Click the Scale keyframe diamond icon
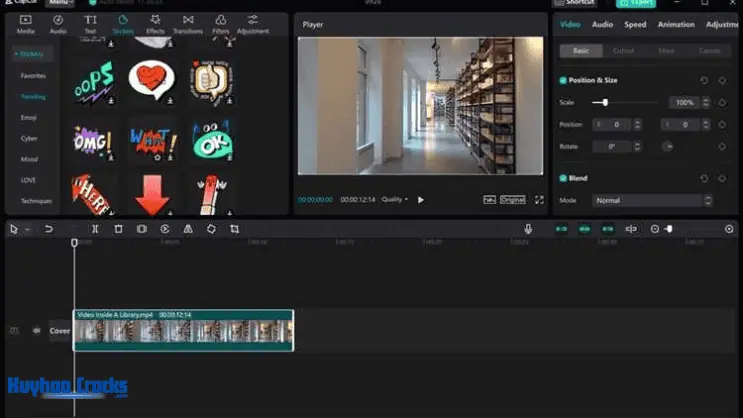This screenshot has height=418, width=743. click(x=722, y=102)
